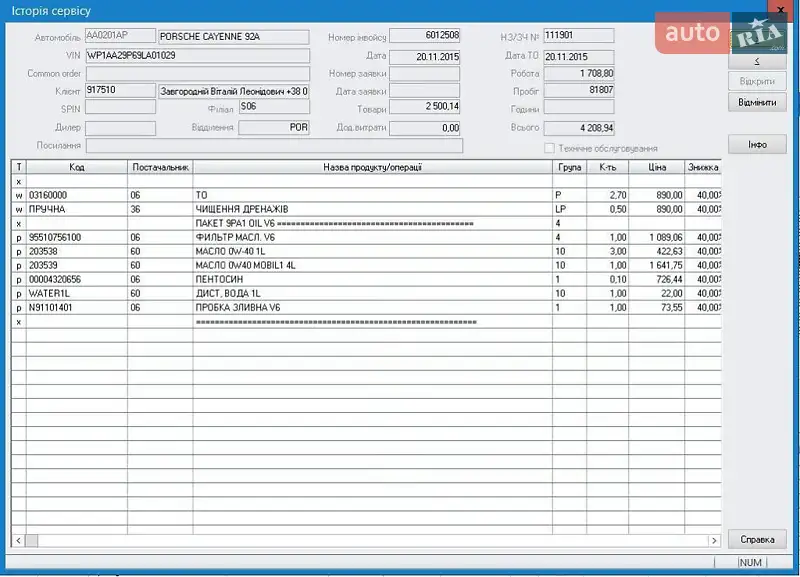Close the Історія сервісу window

(x=779, y=10)
